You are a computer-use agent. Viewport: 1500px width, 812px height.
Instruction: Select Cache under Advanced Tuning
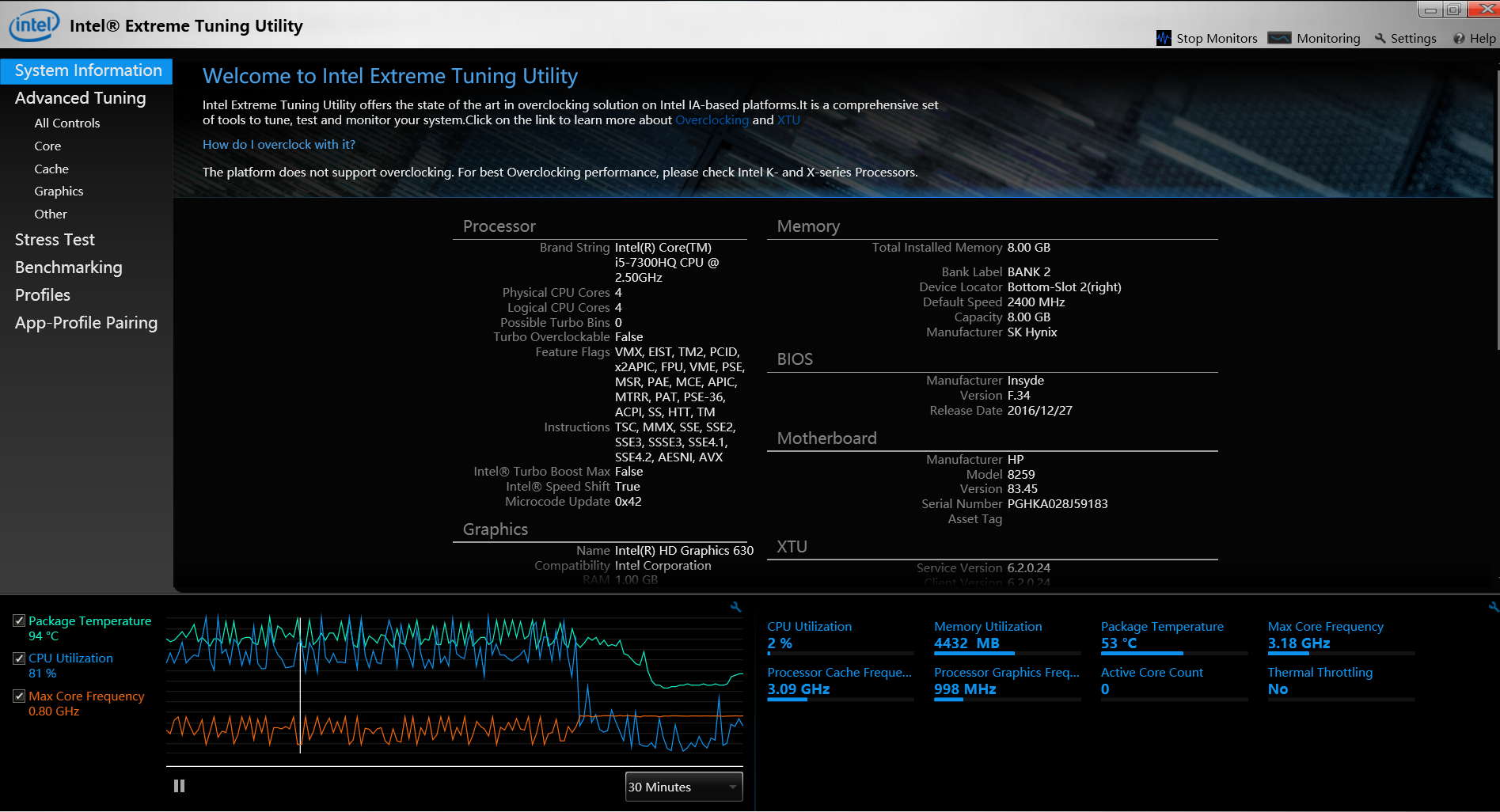[51, 169]
